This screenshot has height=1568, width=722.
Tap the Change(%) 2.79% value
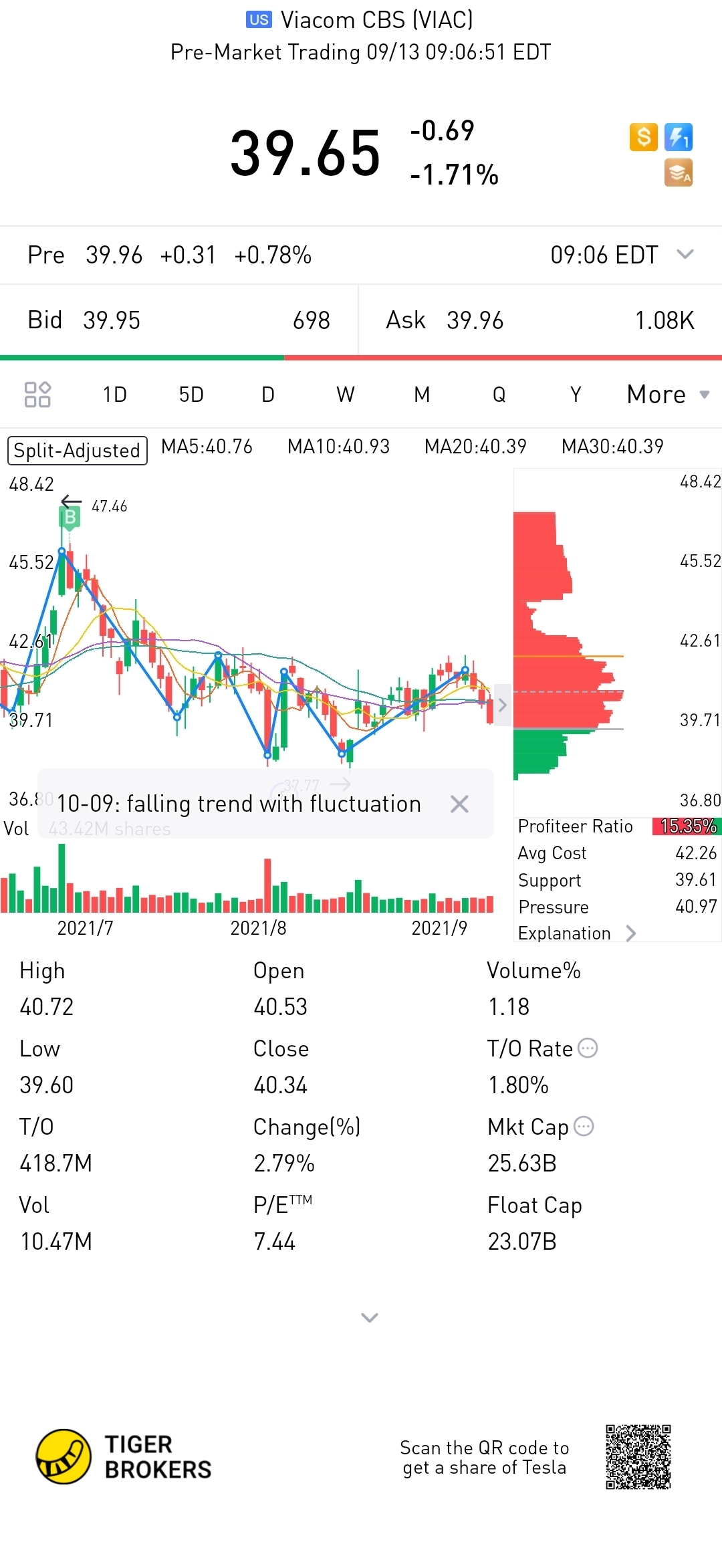tap(284, 1163)
